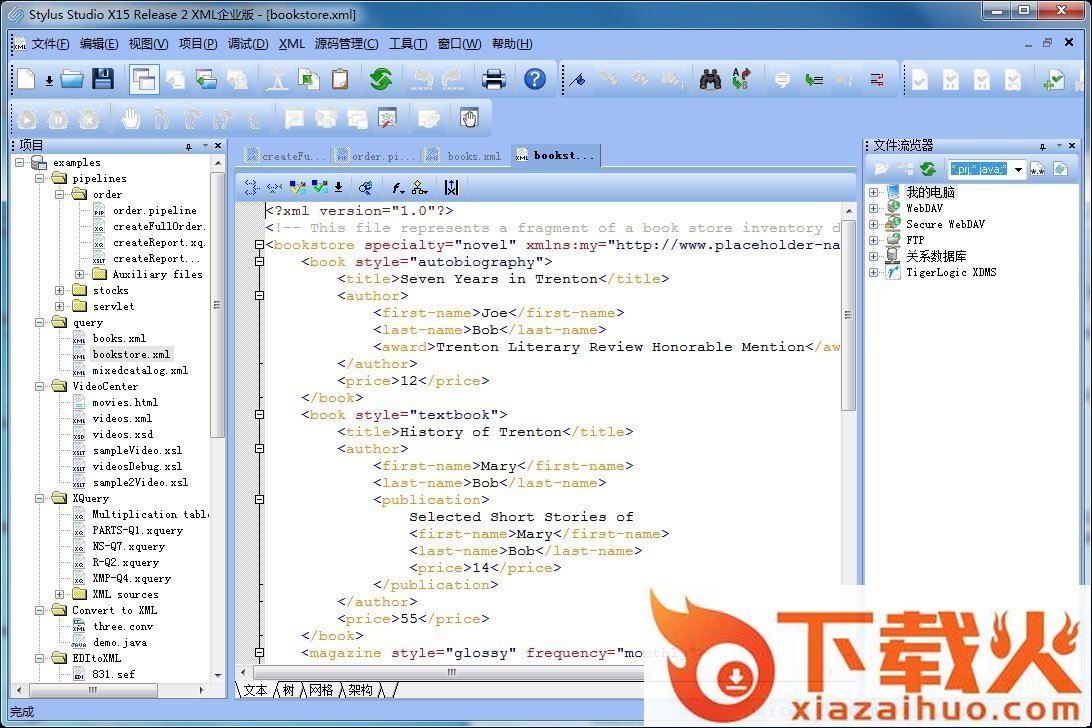
Task: Click the paste clipboard icon
Action: point(340,79)
